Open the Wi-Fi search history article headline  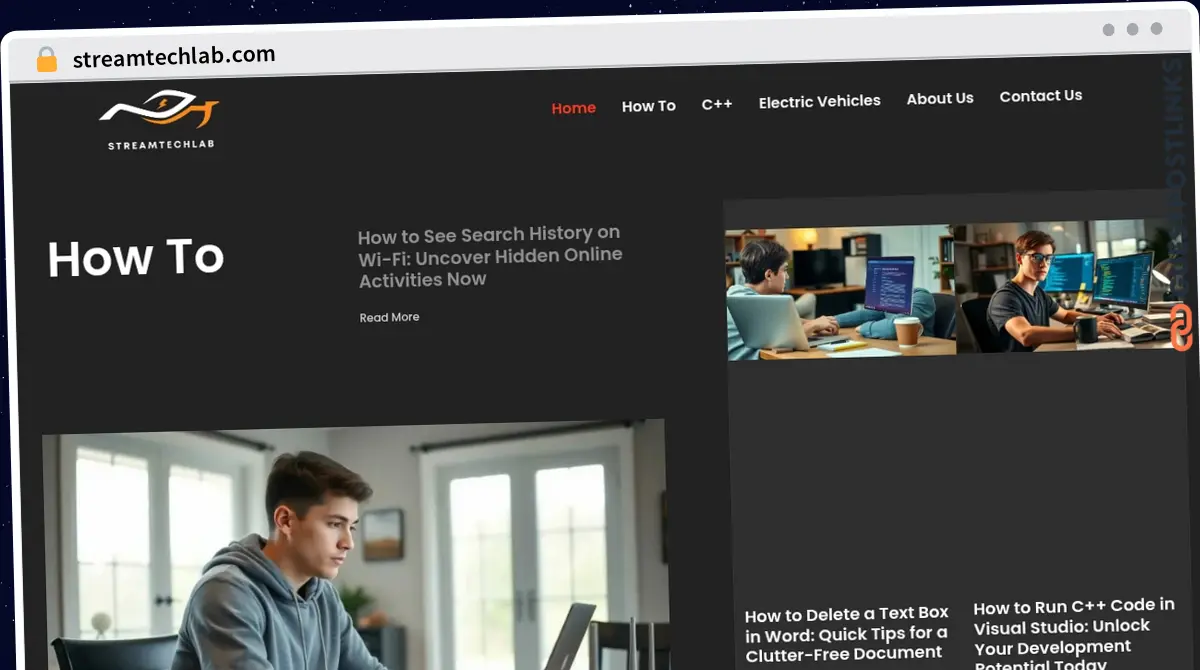(x=489, y=256)
